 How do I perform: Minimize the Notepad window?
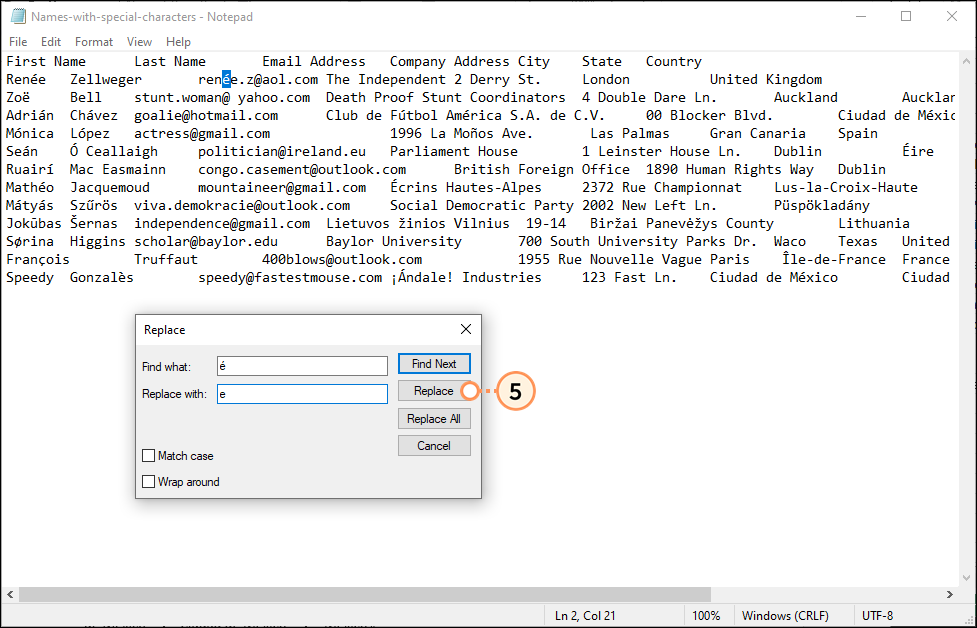(861, 17)
